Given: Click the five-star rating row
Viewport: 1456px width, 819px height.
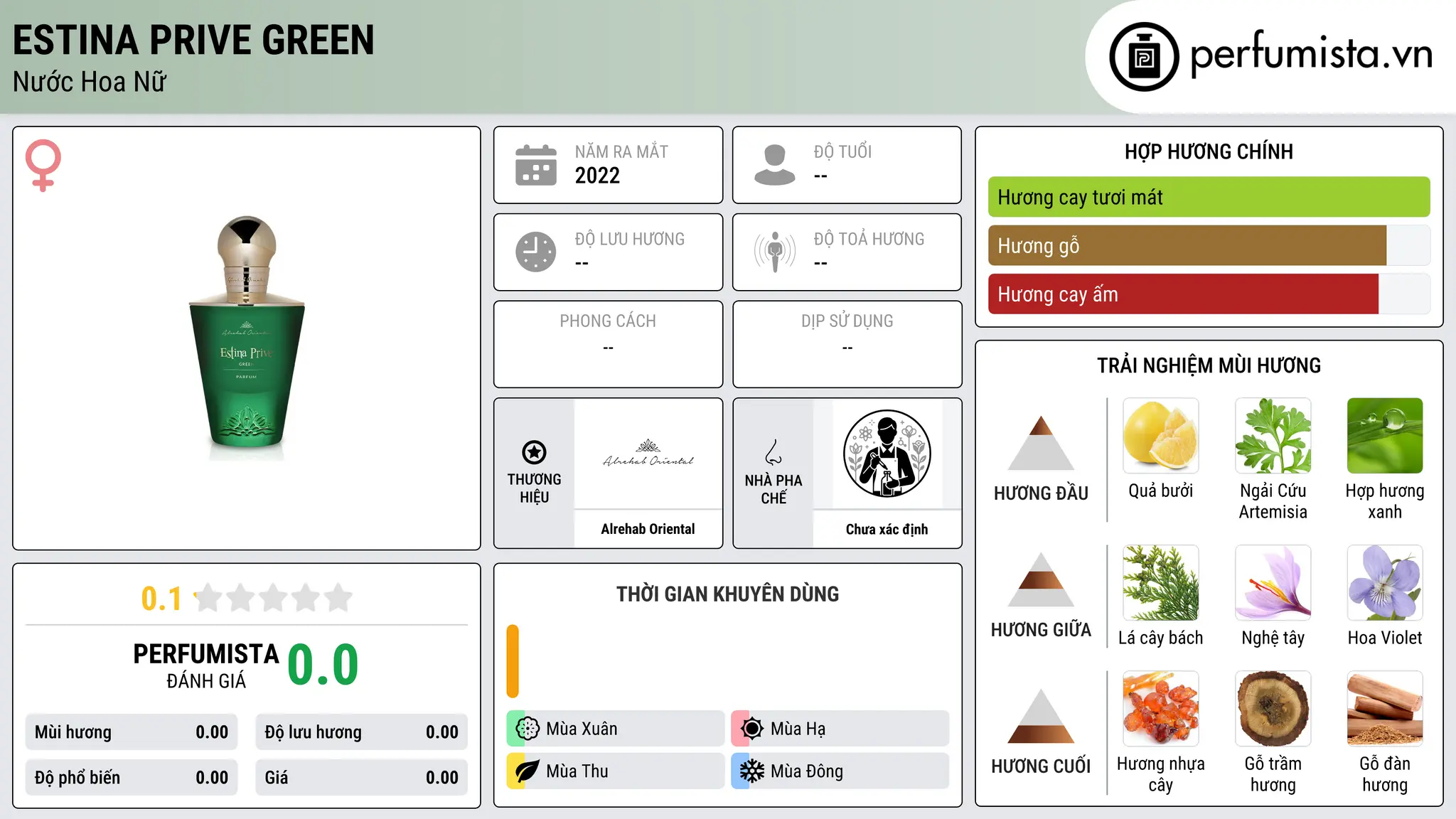Looking at the screenshot, I should (x=273, y=598).
